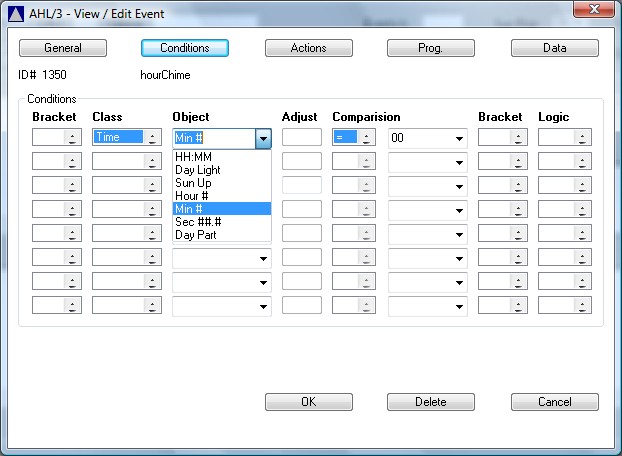Click the Time Class spinner in first row
Viewport: 622px width, 456px height.
(153, 138)
